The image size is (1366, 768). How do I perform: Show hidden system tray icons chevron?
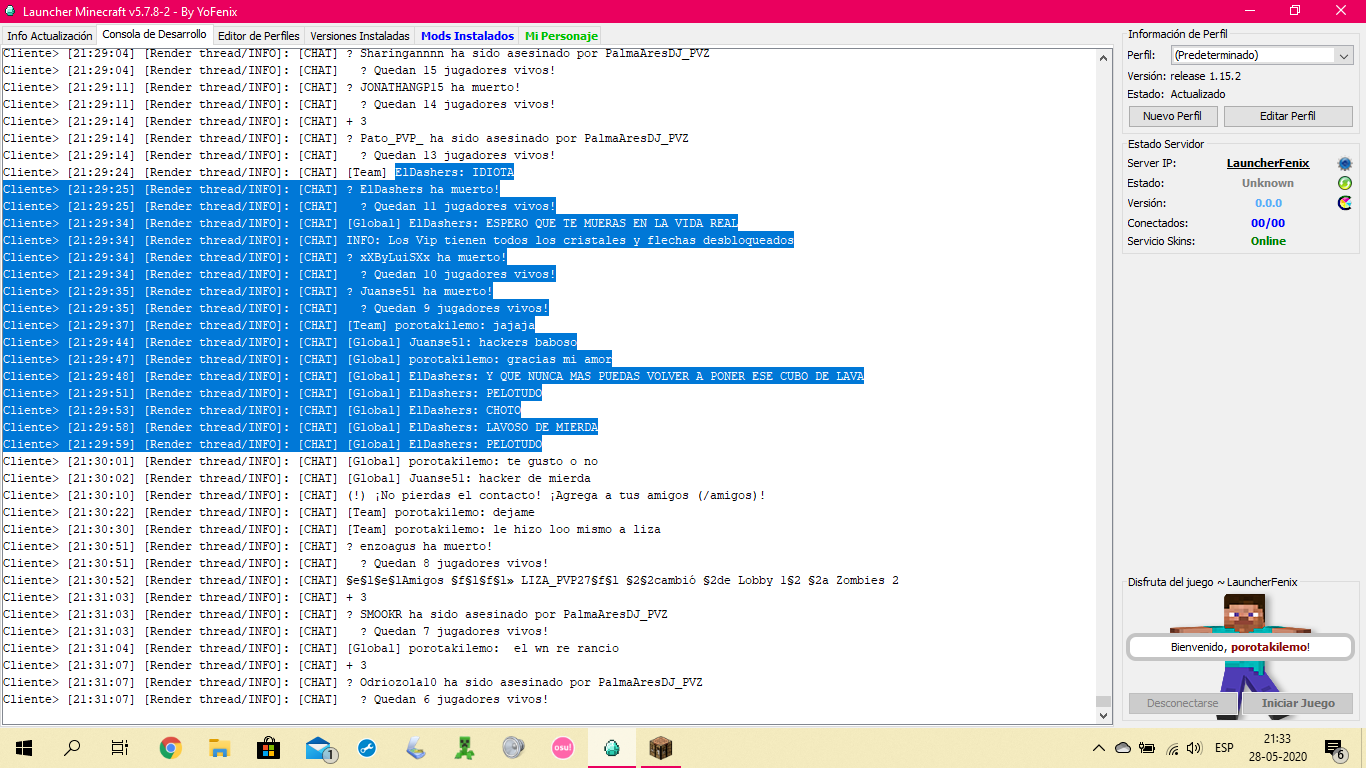1099,748
